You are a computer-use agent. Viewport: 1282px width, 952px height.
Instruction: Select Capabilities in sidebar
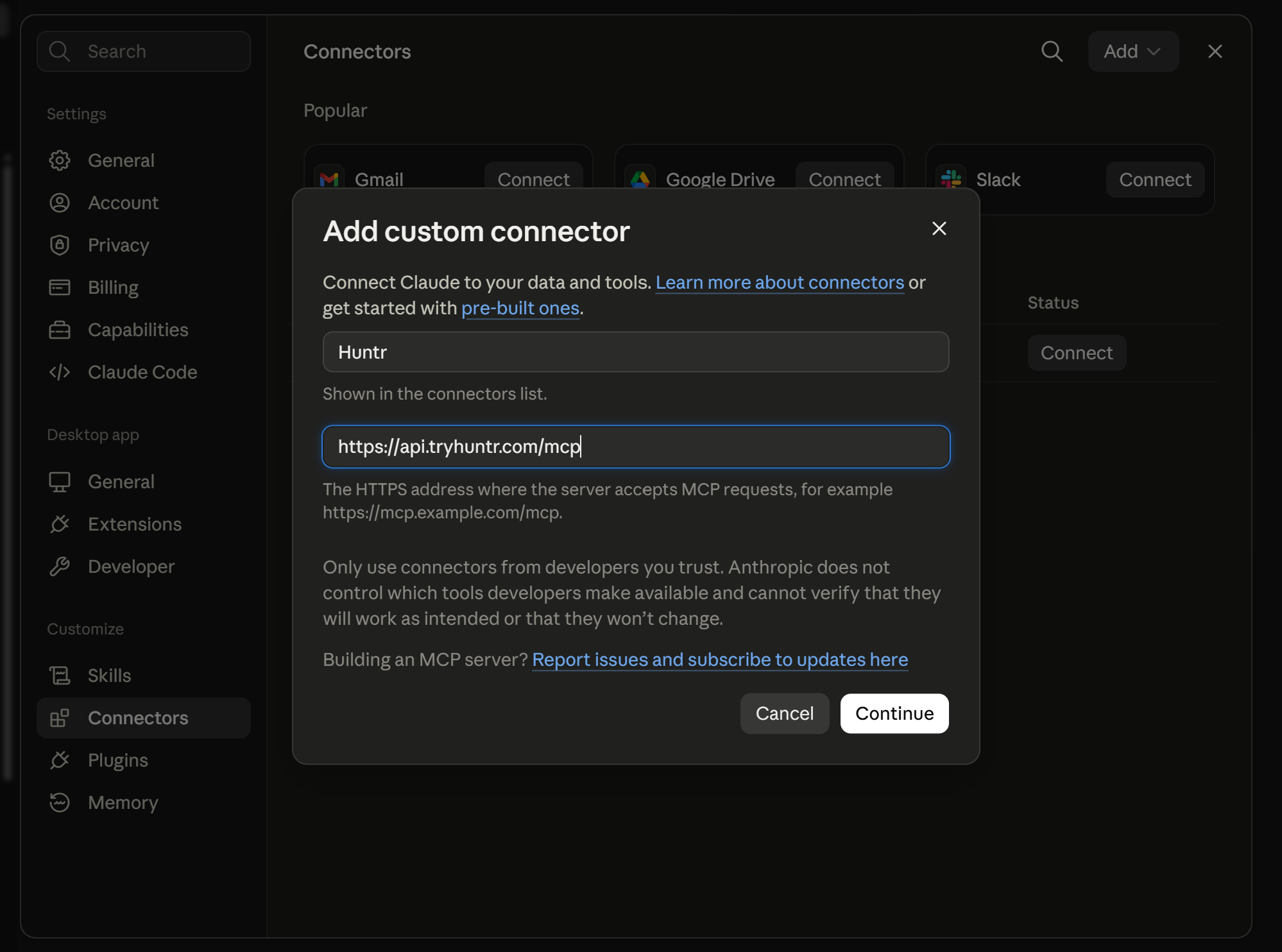click(143, 330)
